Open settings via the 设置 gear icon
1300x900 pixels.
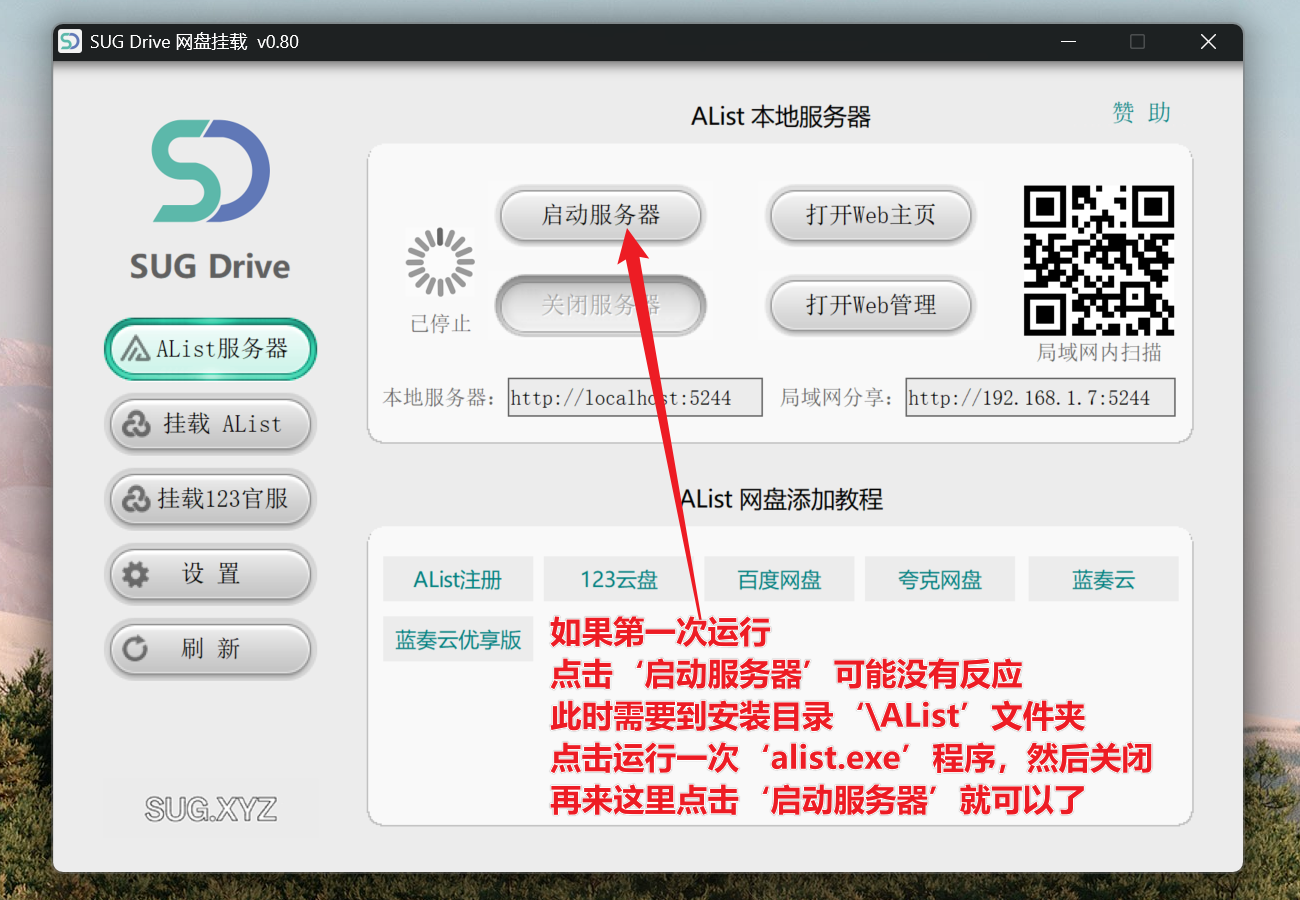tap(137, 574)
